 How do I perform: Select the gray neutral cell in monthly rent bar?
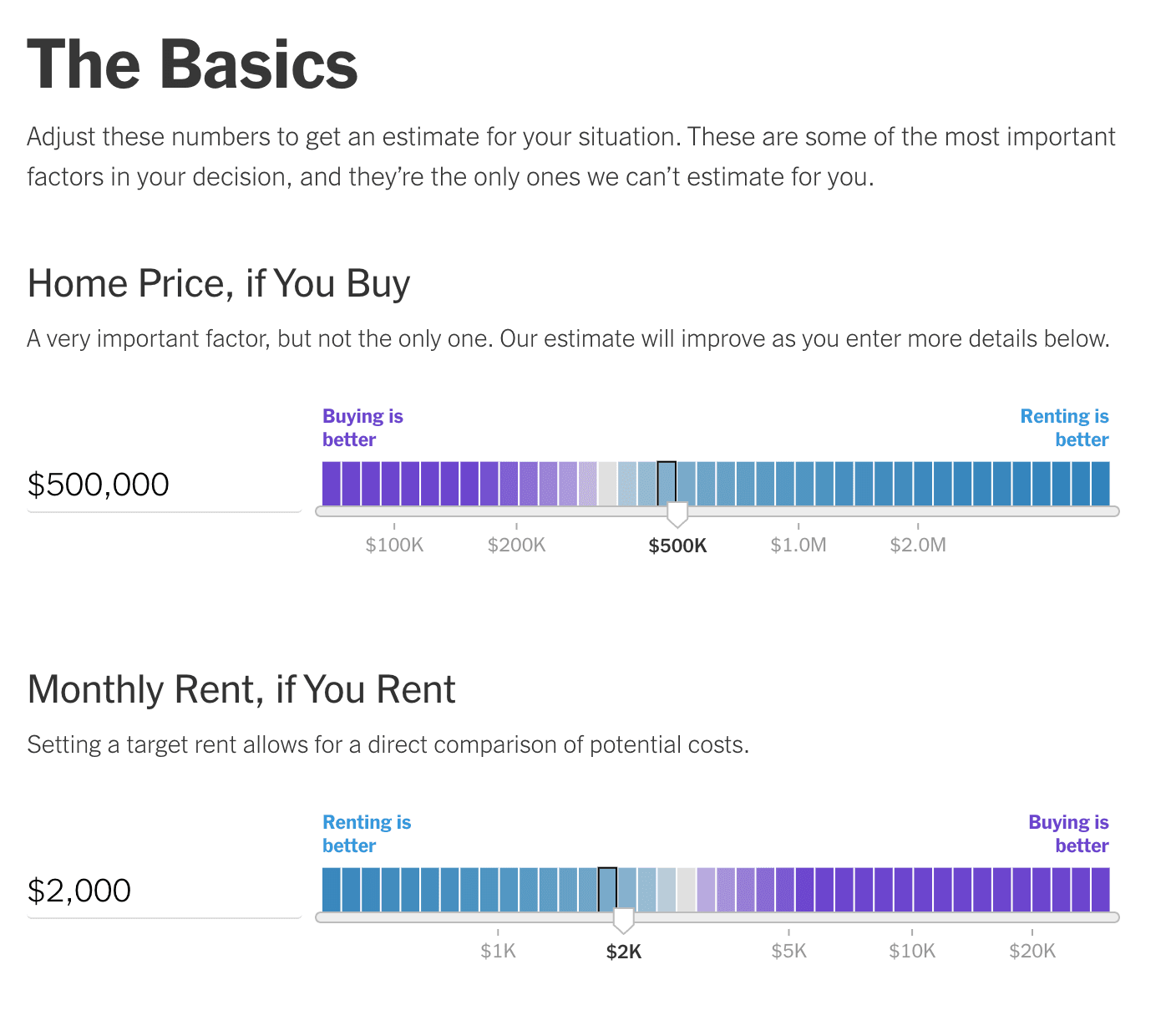point(687,890)
